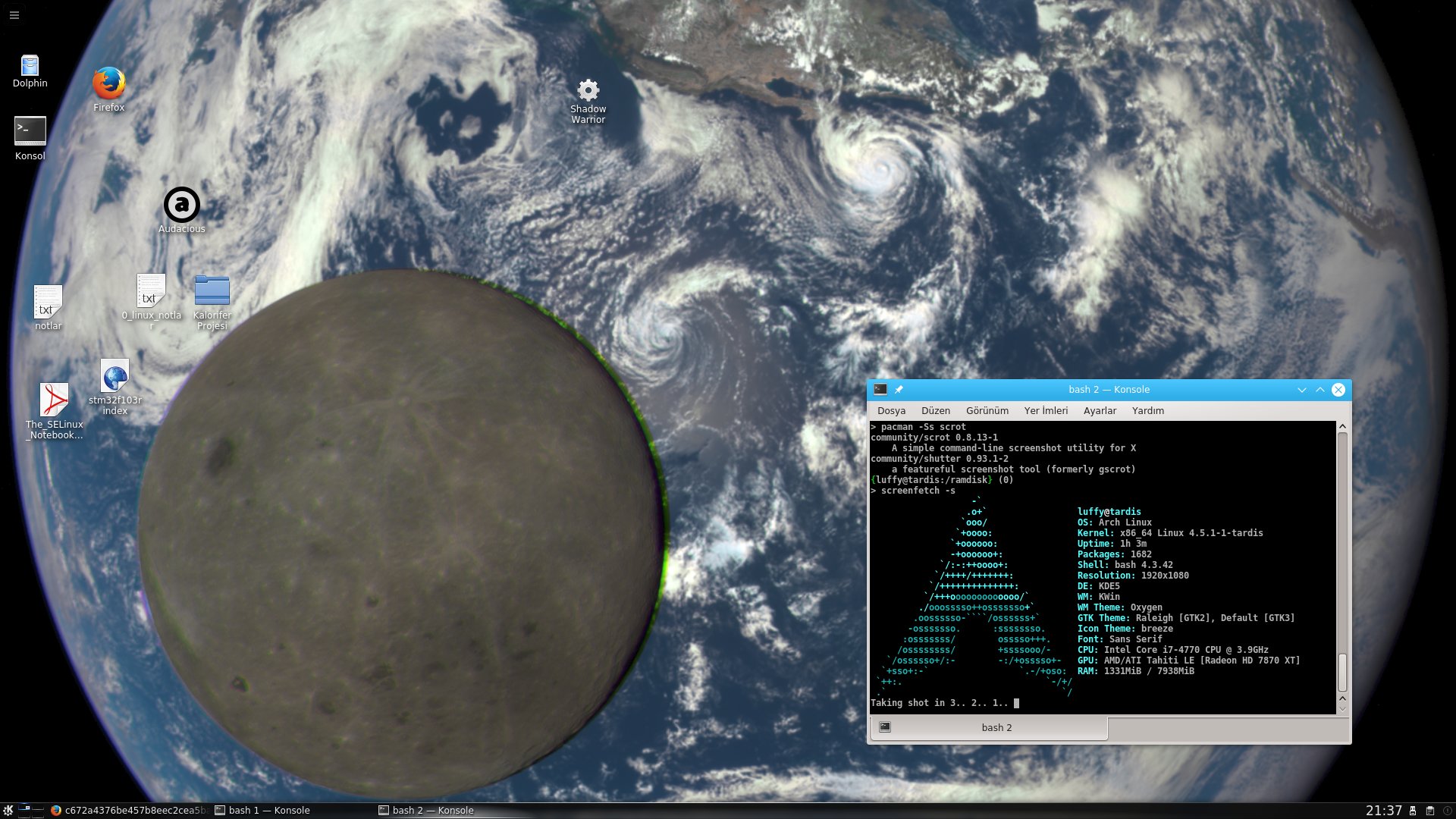Click 'Taking shot in 3.. 2.. 1..' line
1456x819 pixels.
[940, 703]
